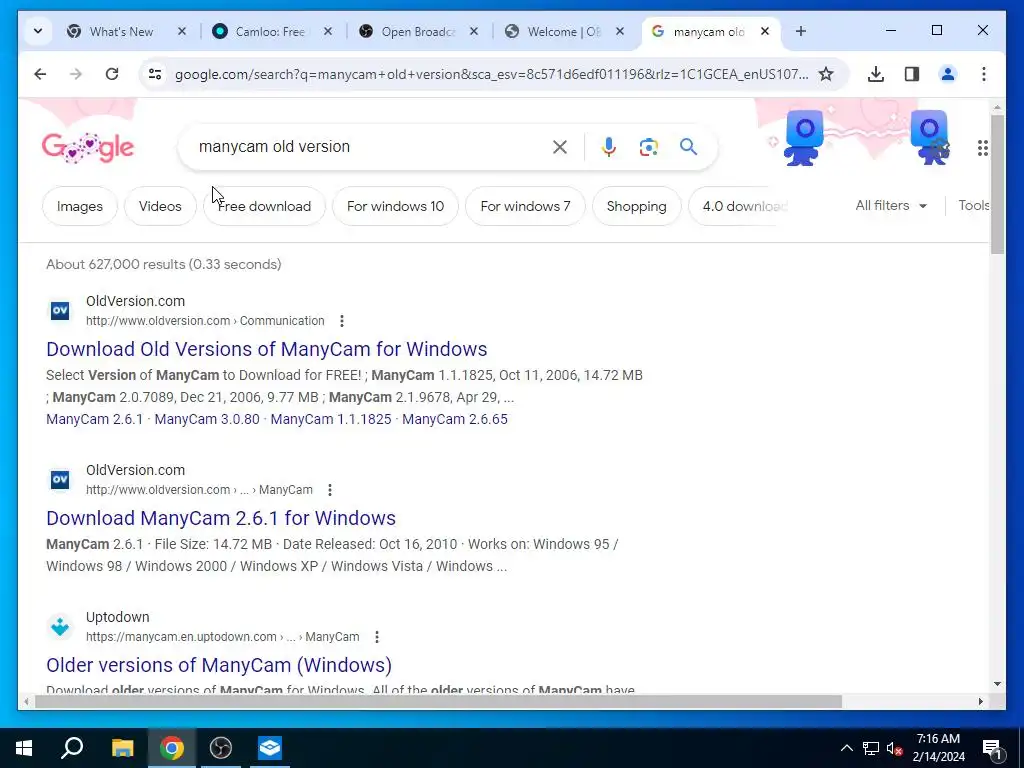Click the Google doodle logo
The height and width of the screenshot is (768, 1024).
coord(88,148)
